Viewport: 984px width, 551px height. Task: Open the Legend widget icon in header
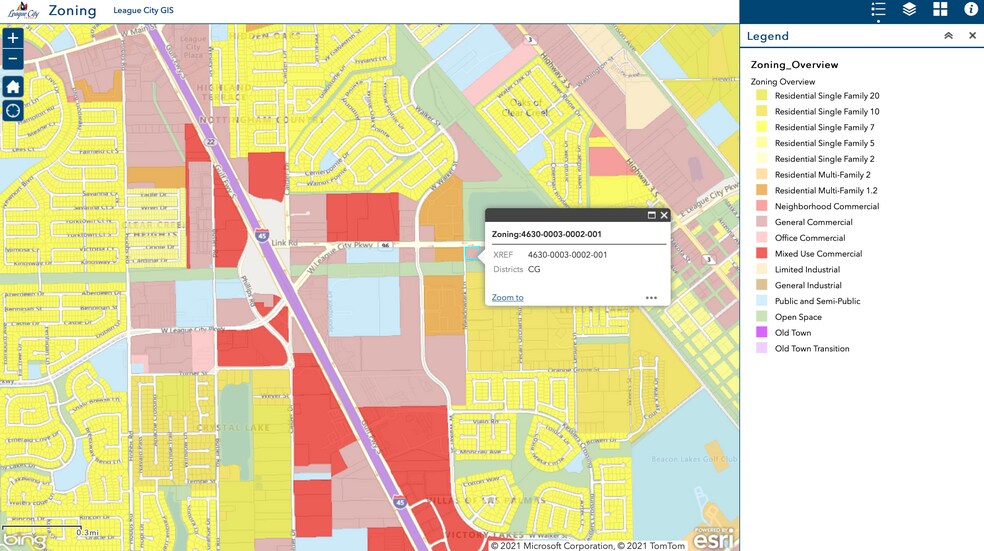tap(878, 10)
